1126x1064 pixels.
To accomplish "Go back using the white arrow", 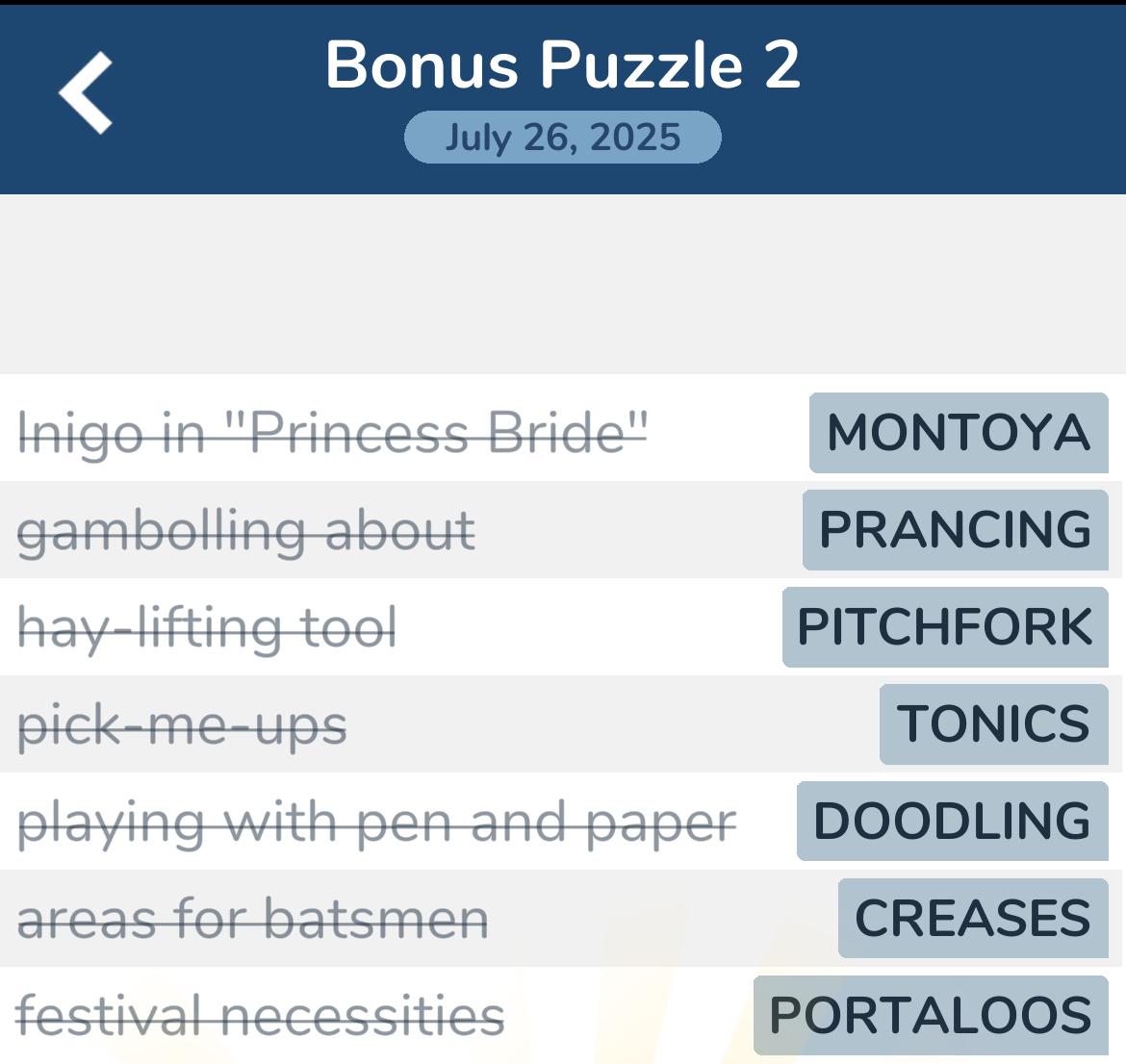I will [86, 92].
